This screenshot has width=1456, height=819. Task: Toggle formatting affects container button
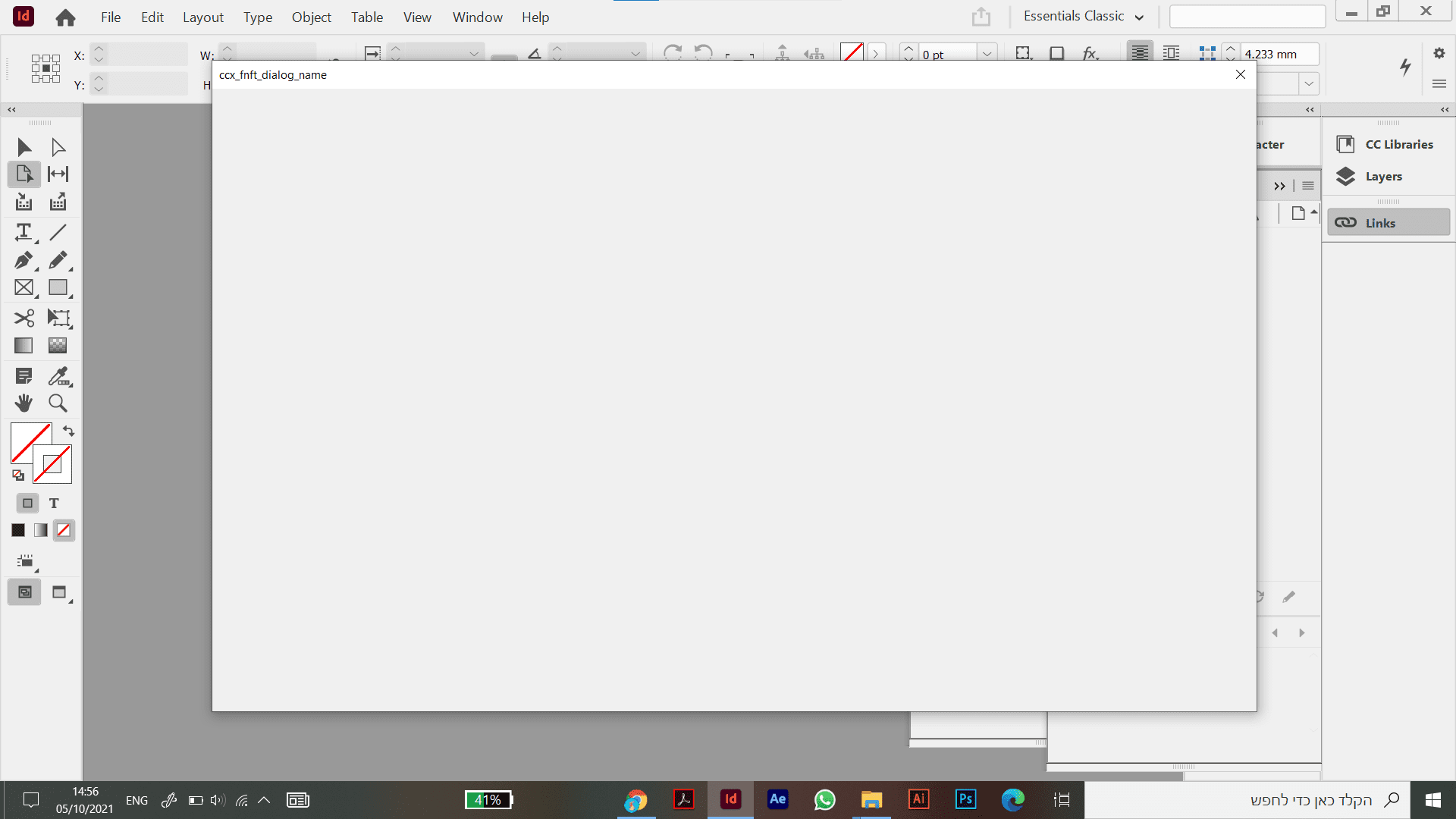click(27, 504)
